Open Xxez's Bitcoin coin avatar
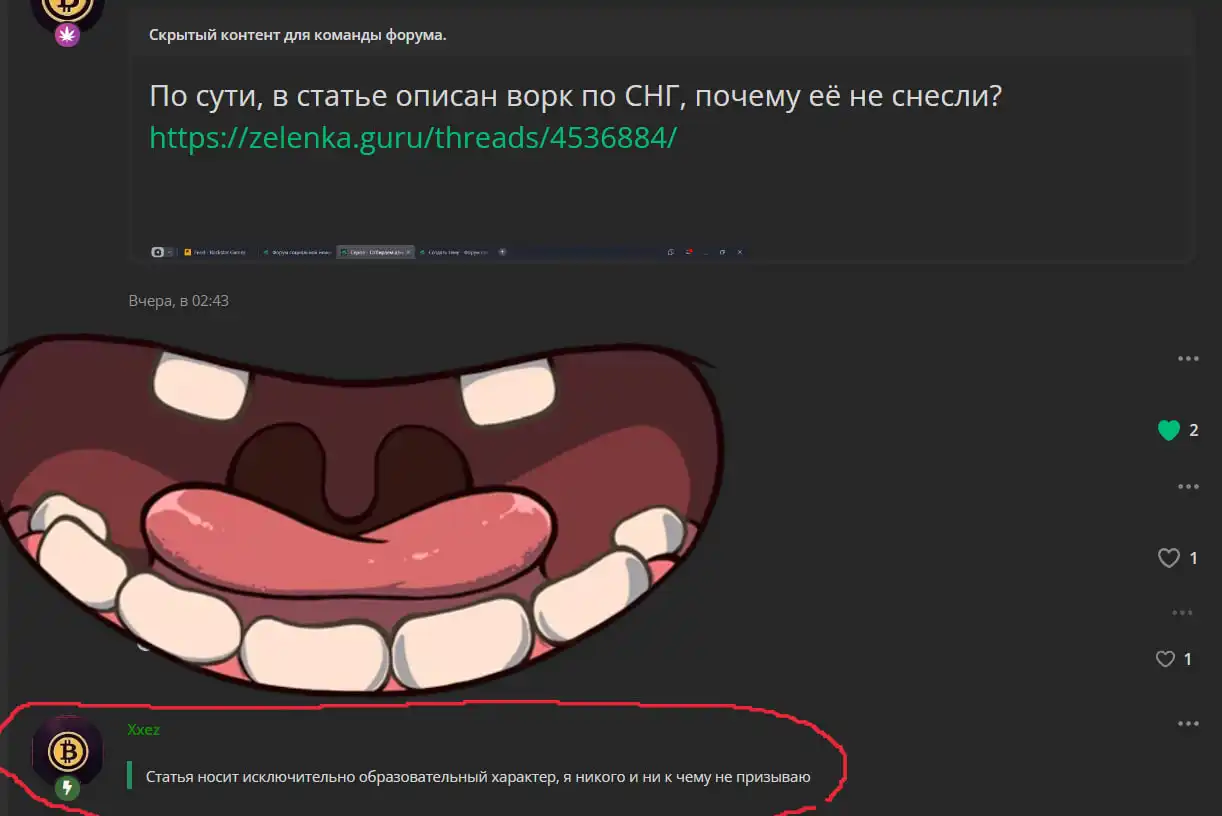 click(x=68, y=751)
